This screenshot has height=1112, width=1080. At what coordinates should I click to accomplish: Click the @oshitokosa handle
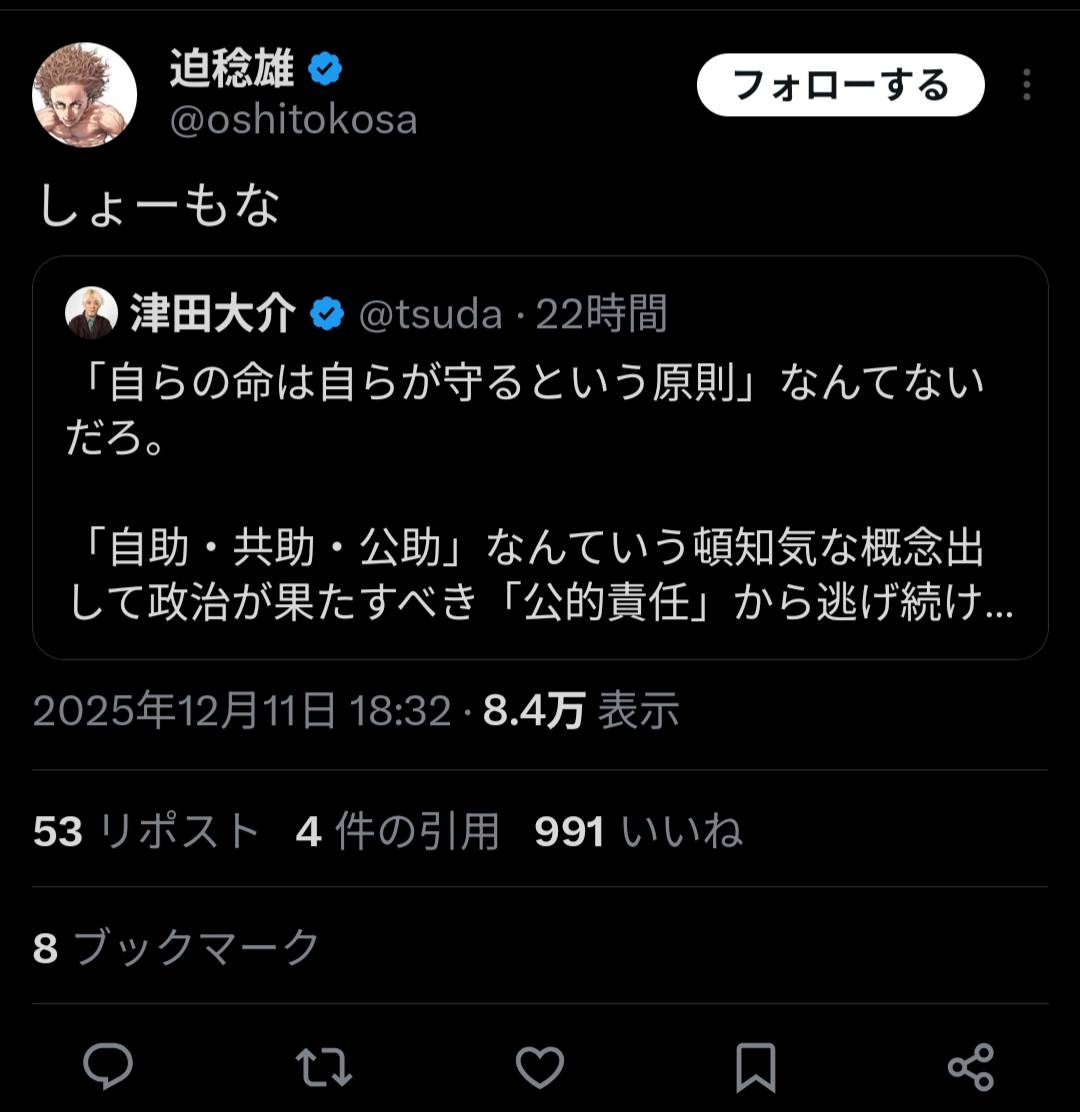tap(293, 120)
